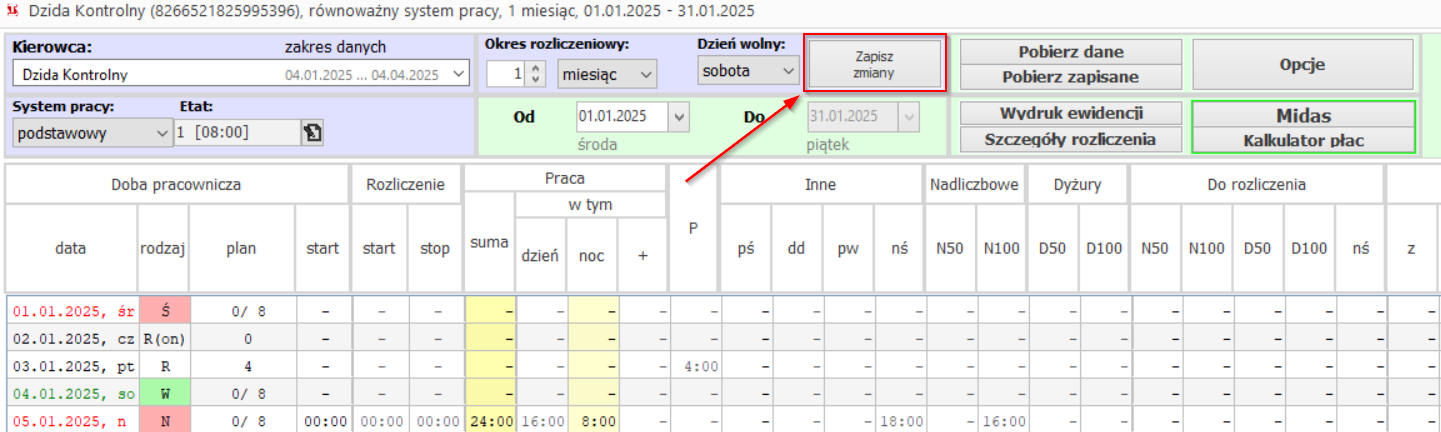Click the Praca column group header
1441x432 pixels.
coord(565,178)
